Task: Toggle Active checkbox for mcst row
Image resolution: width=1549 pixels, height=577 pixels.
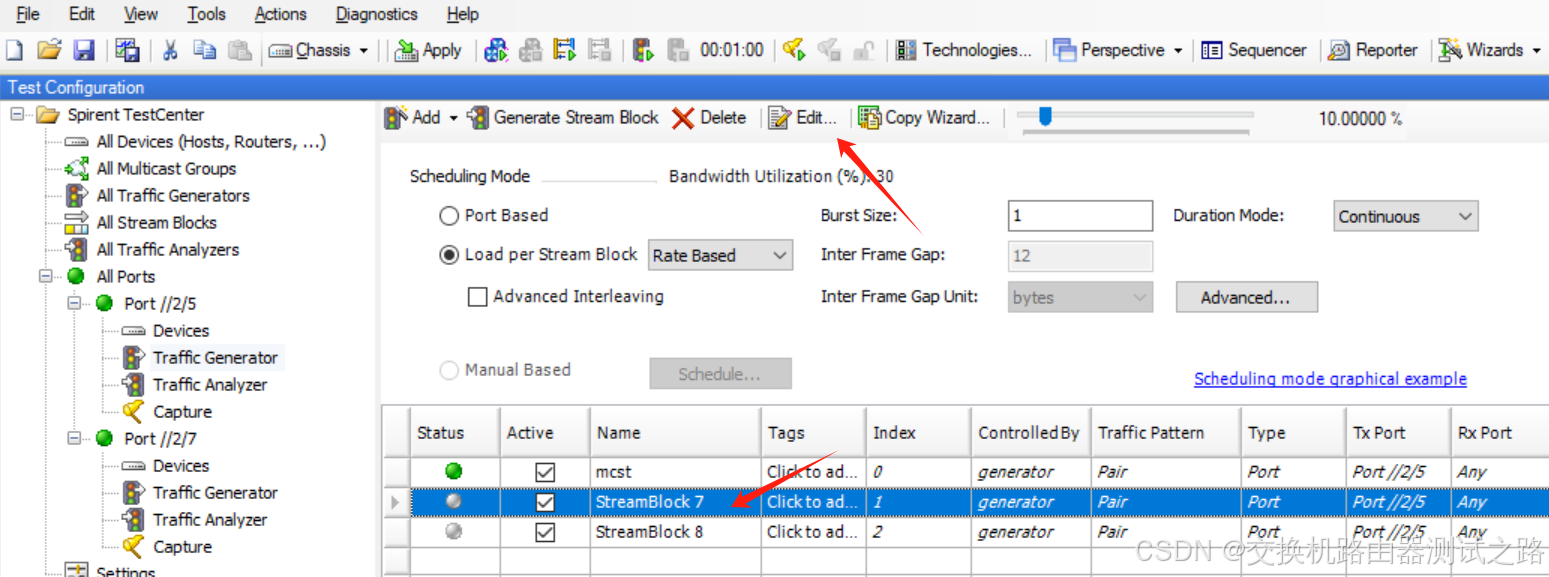Action: pos(545,472)
